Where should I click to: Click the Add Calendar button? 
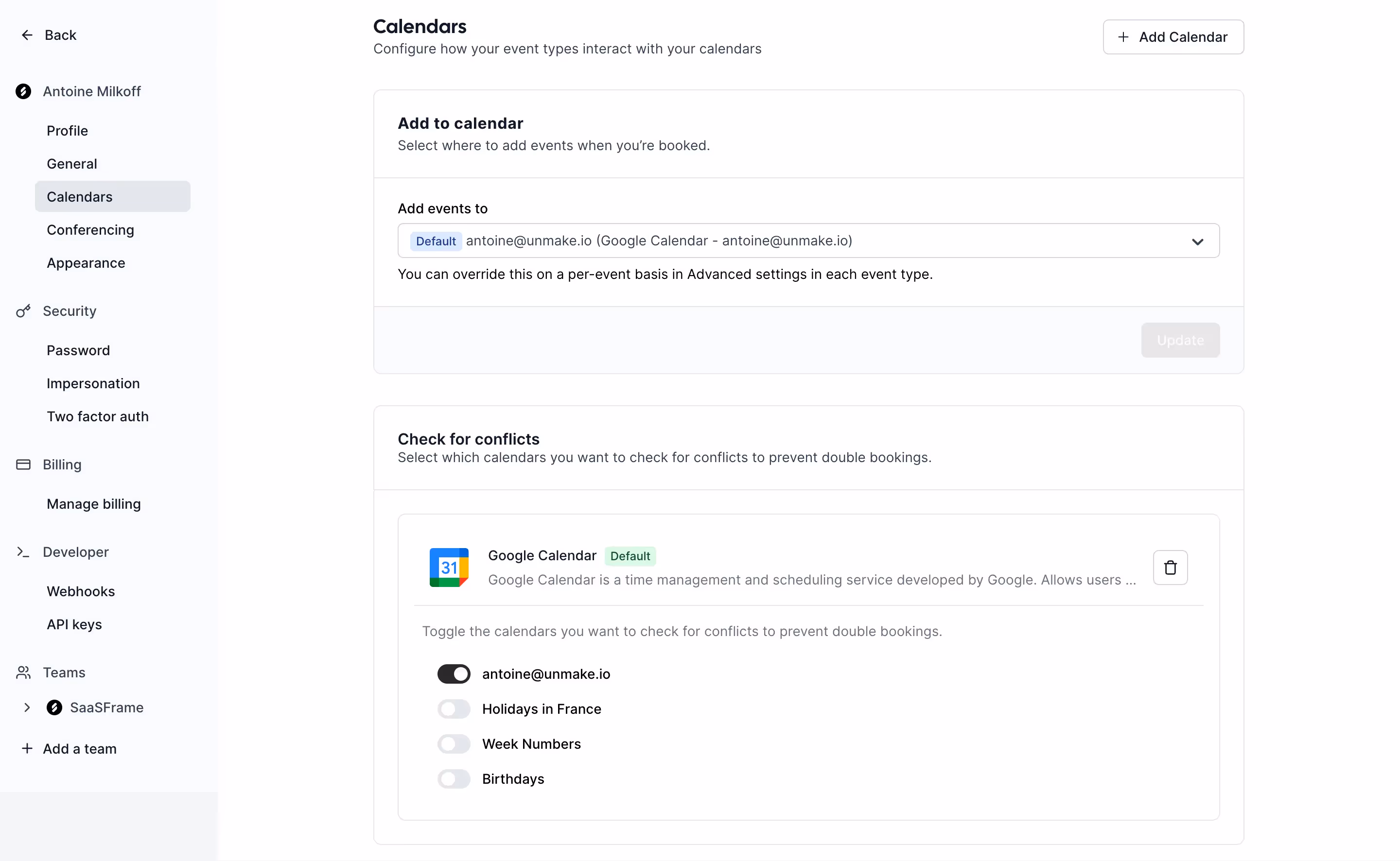(x=1173, y=36)
